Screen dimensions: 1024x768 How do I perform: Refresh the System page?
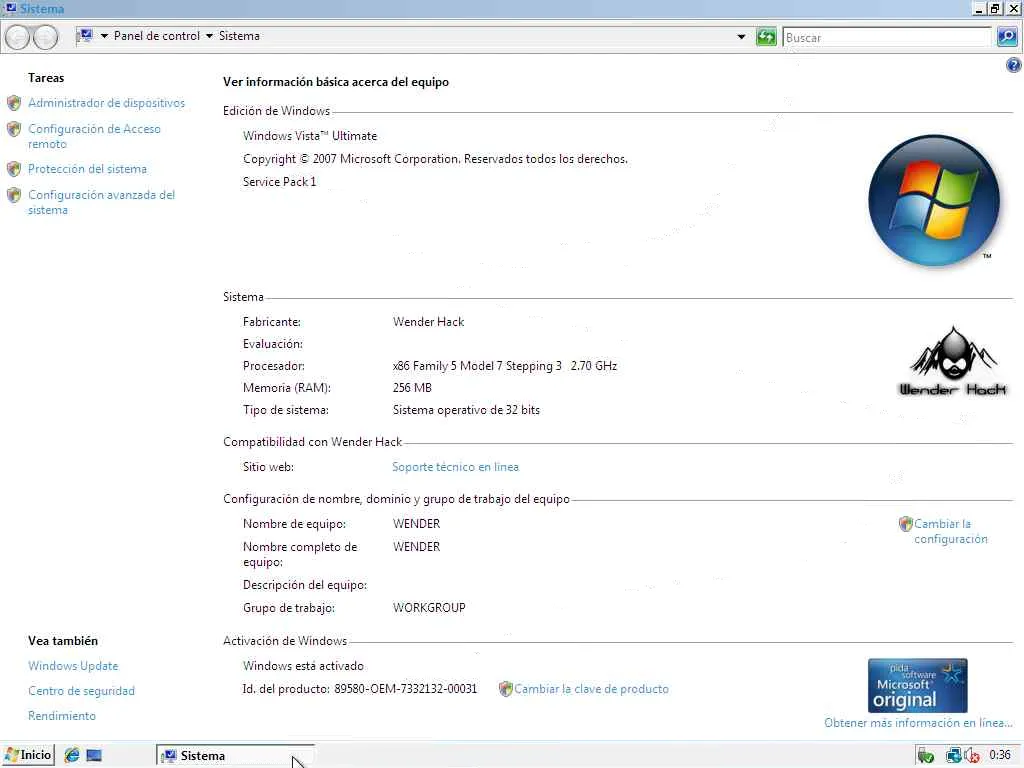coord(766,37)
